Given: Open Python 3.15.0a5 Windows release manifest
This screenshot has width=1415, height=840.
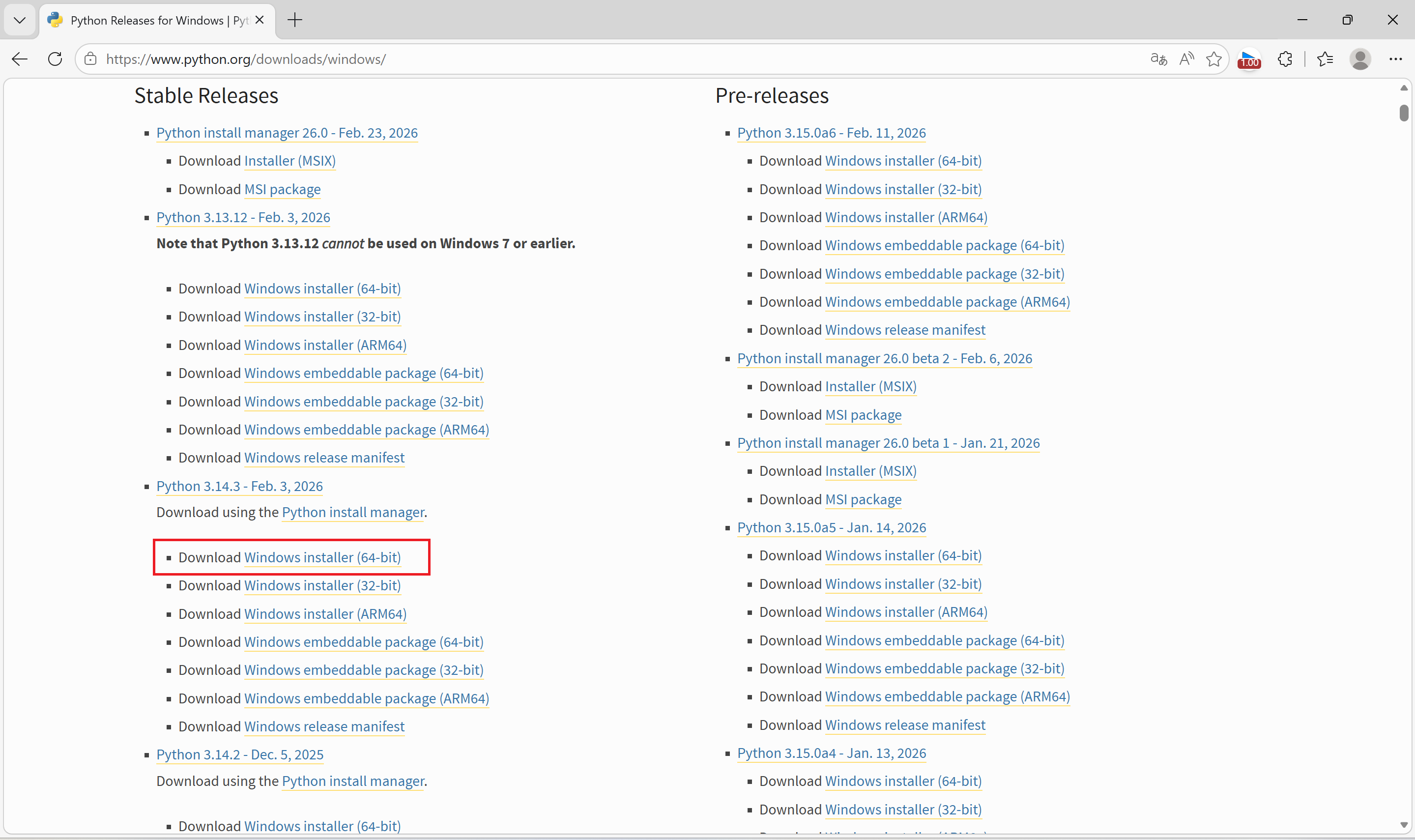Looking at the screenshot, I should [x=905, y=725].
